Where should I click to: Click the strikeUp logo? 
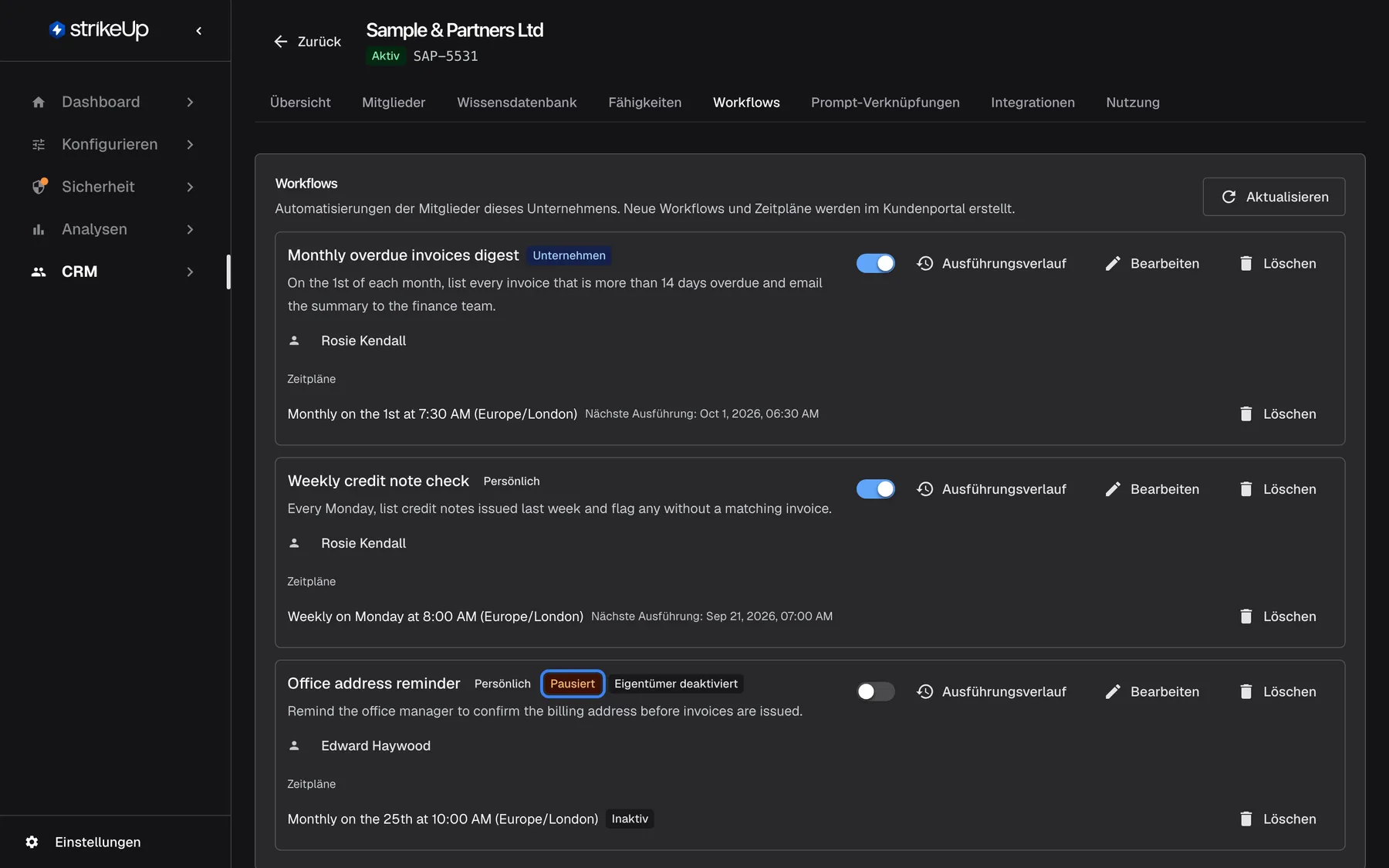tap(99, 29)
